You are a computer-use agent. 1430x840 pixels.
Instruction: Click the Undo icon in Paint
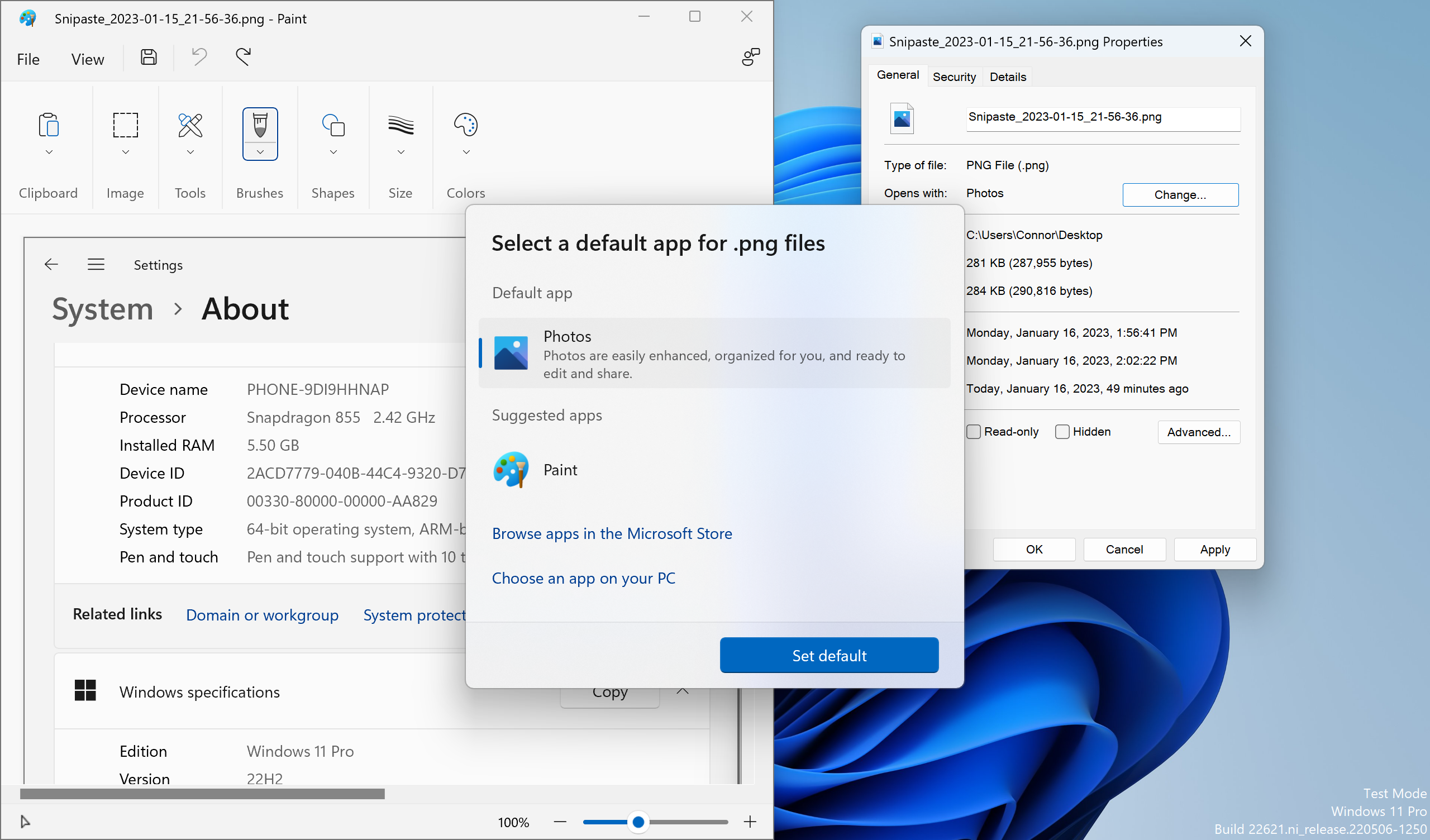[198, 57]
